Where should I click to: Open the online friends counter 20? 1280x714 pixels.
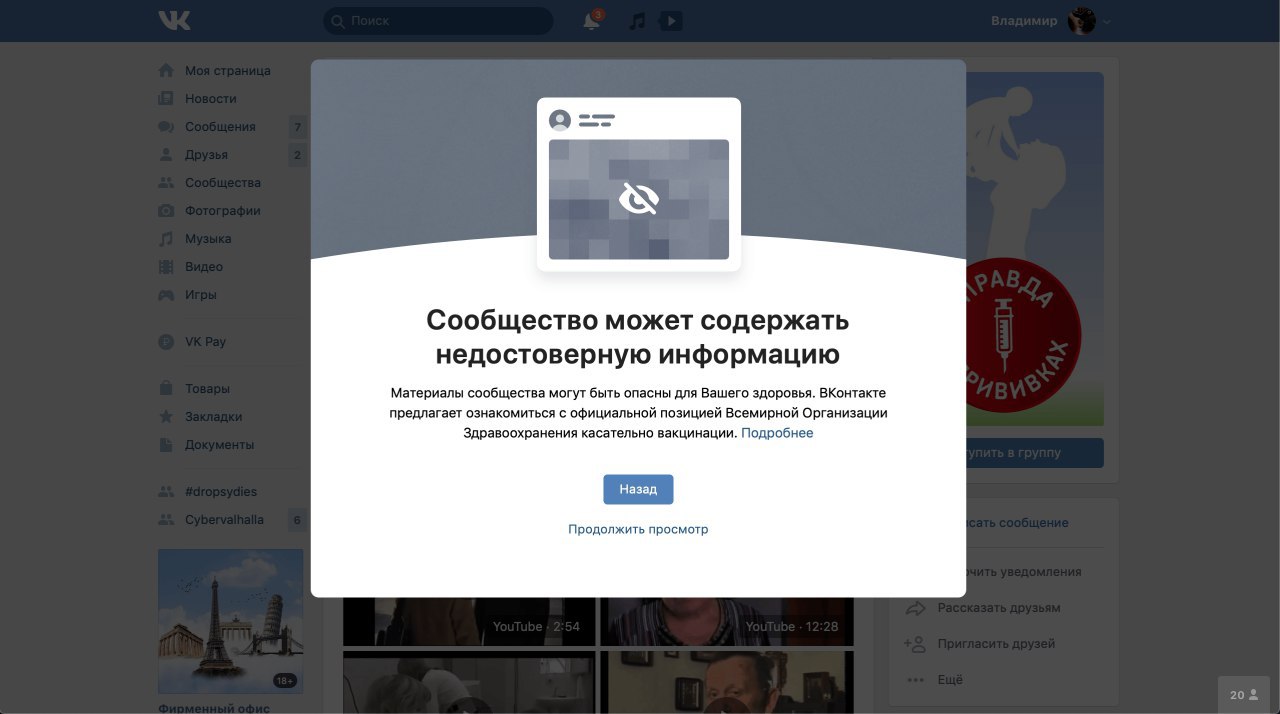coord(1244,695)
